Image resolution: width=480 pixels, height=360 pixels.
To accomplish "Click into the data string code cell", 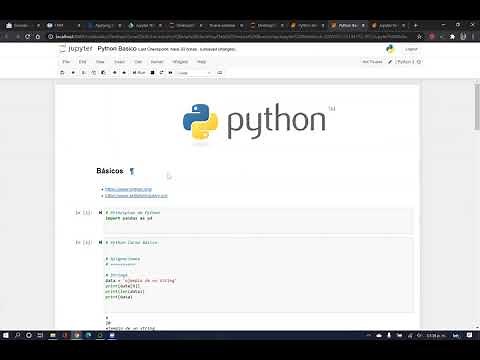I will tap(259, 275).
